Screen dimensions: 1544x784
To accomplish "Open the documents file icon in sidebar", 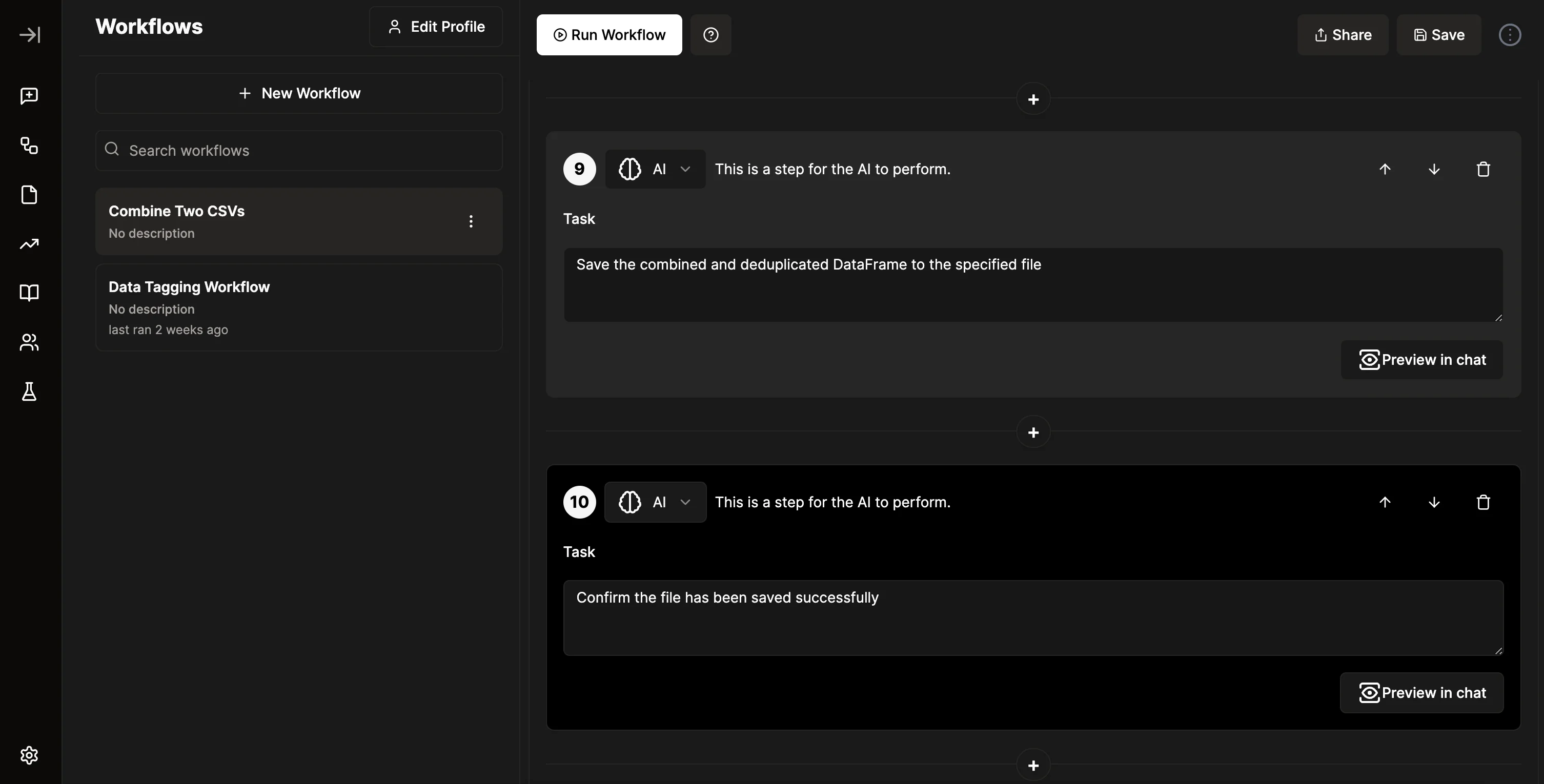I will click(29, 195).
